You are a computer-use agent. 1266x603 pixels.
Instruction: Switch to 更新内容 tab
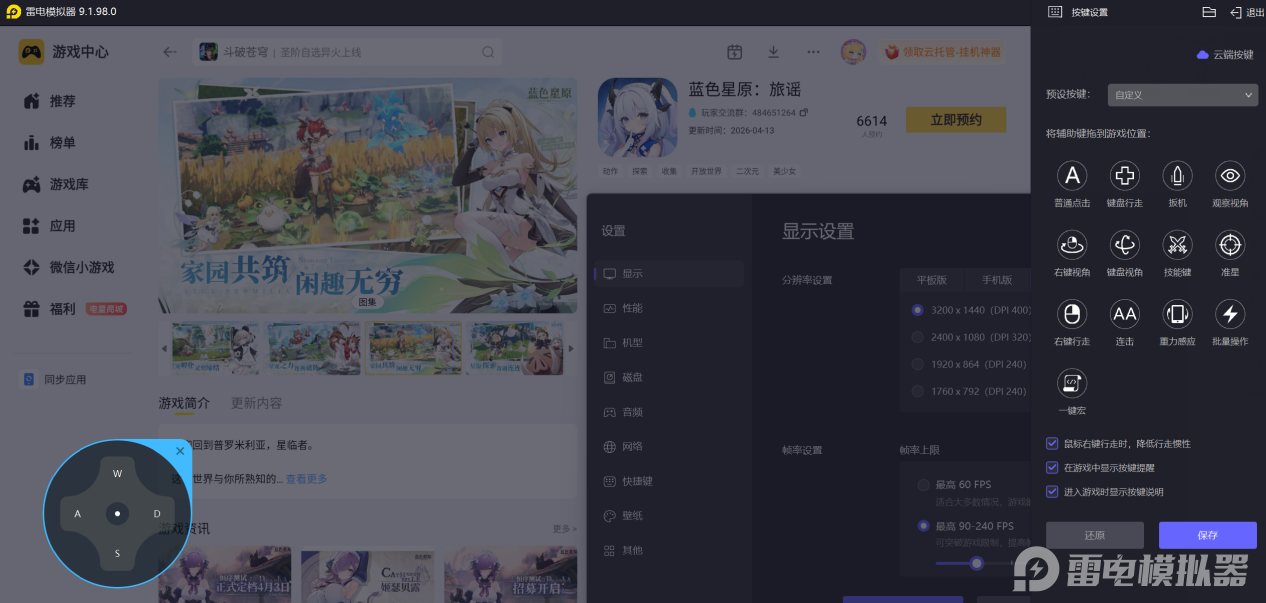coord(256,403)
